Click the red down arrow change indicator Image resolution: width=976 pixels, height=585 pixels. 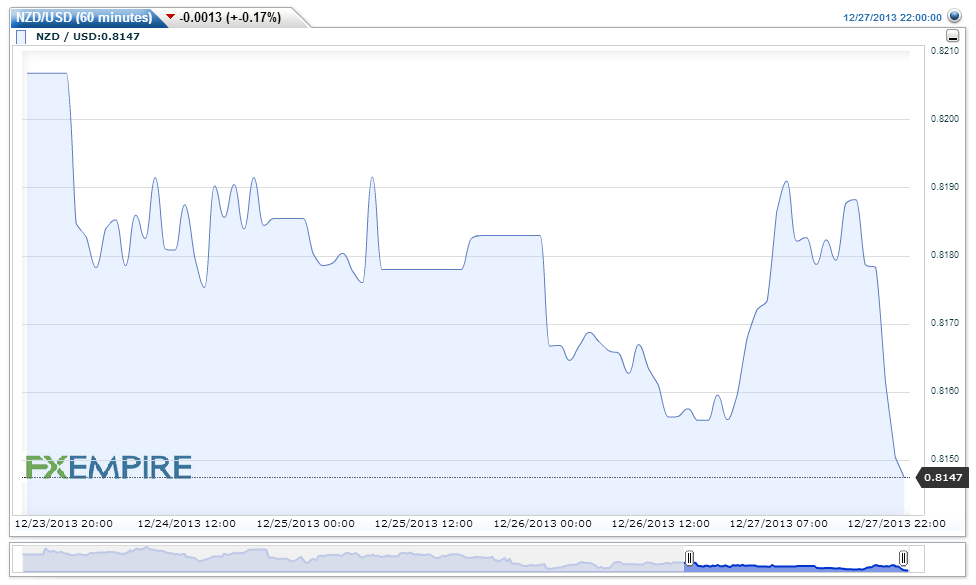coord(170,17)
